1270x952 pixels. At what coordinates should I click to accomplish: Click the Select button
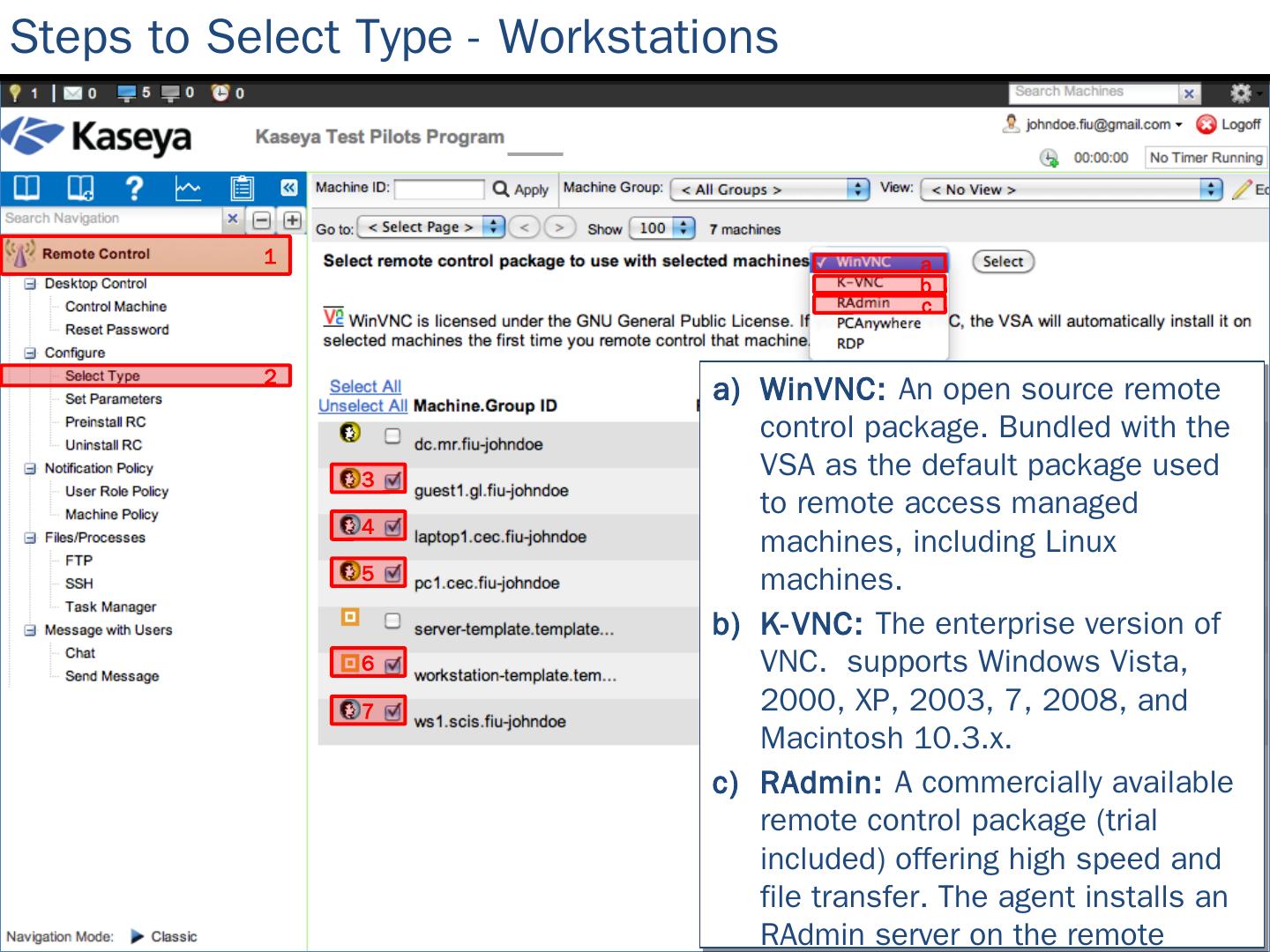click(x=1003, y=262)
